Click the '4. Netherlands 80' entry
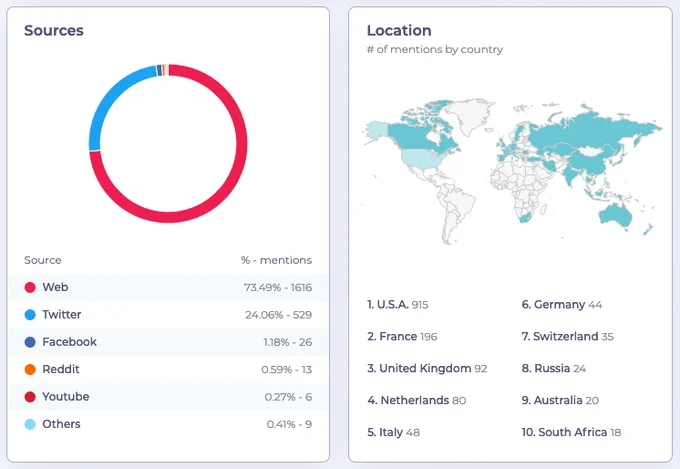The width and height of the screenshot is (680, 469). (416, 400)
